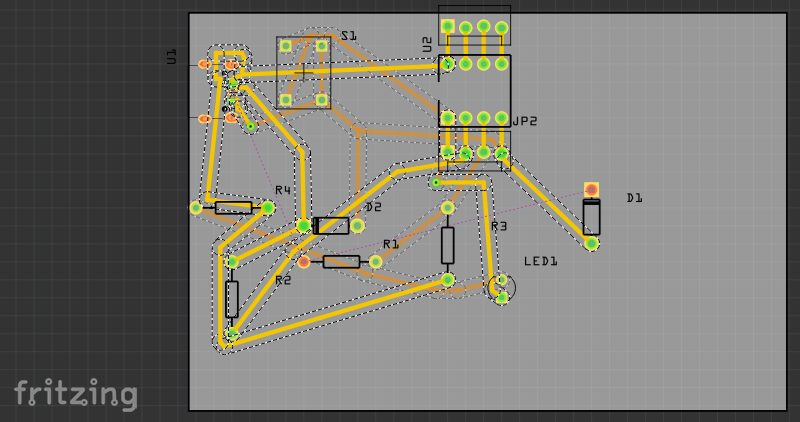Click the R4 resistor body

pyautogui.click(x=233, y=208)
